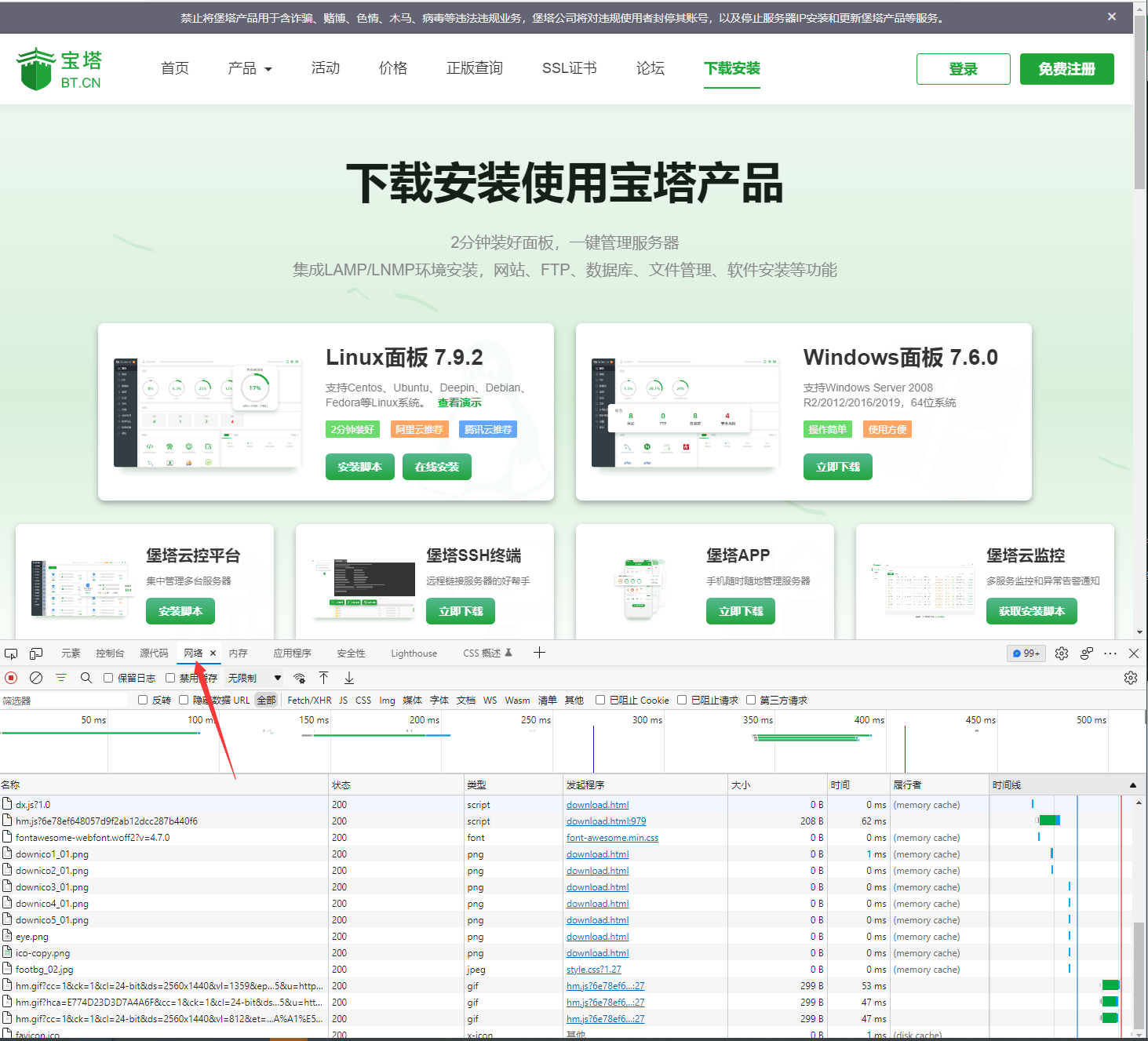Switch to the 元素 tab
1148x1041 pixels.
pyautogui.click(x=71, y=653)
